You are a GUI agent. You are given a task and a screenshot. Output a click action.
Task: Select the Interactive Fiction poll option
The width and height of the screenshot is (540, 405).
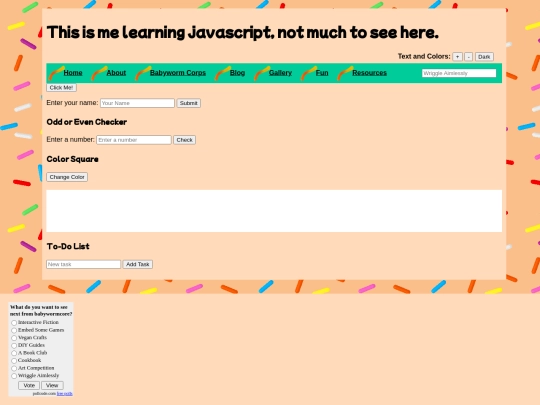[14, 323]
